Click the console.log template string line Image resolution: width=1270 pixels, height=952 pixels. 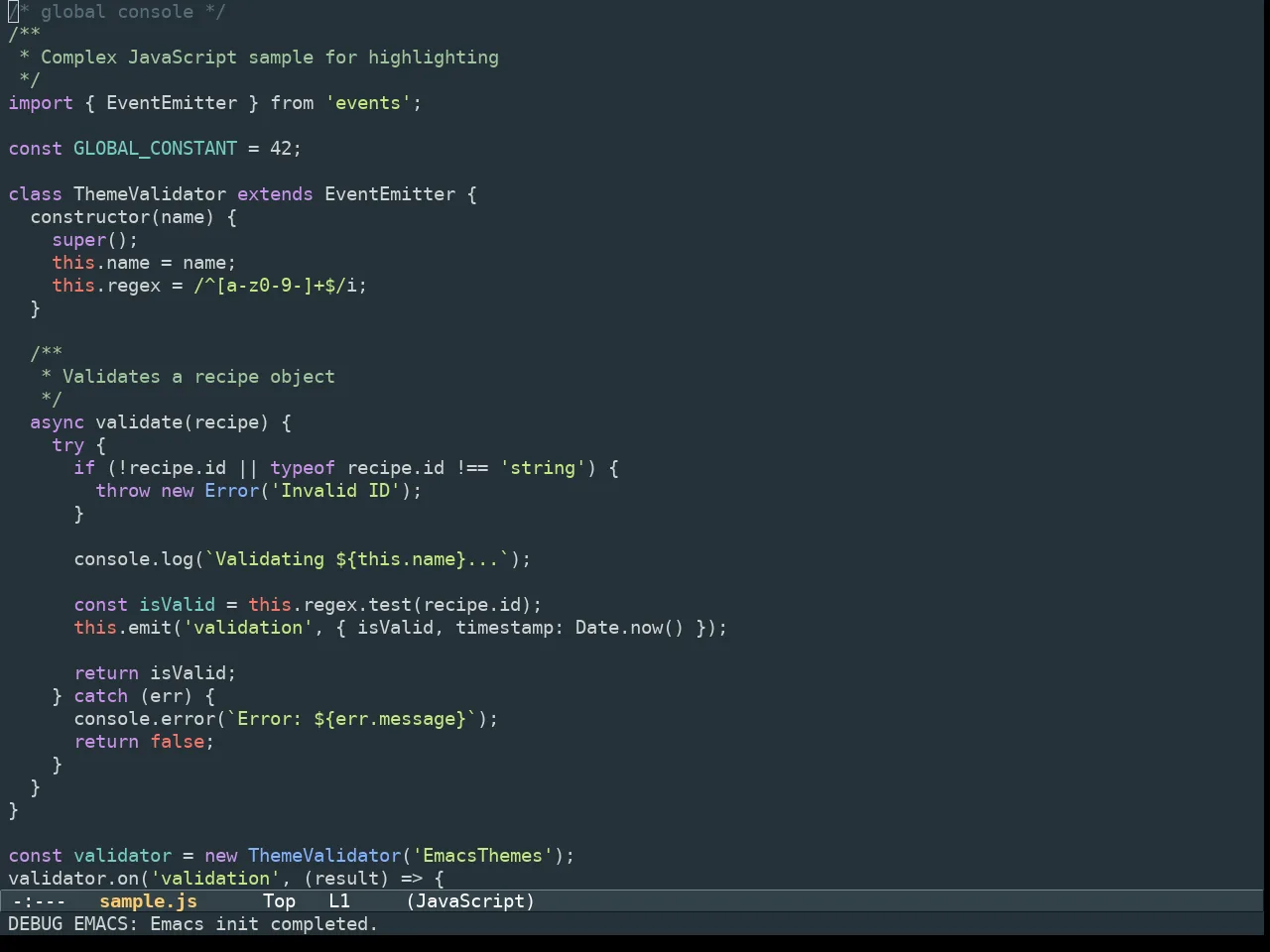tap(303, 559)
